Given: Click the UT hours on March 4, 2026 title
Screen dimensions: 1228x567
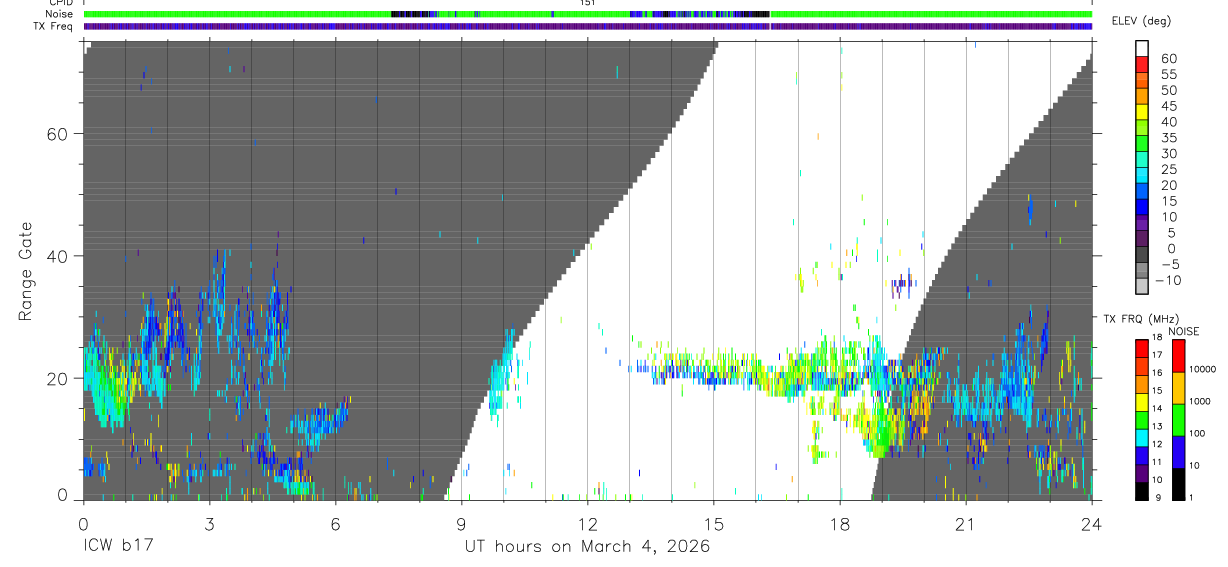Looking at the screenshot, I should 587,547.
